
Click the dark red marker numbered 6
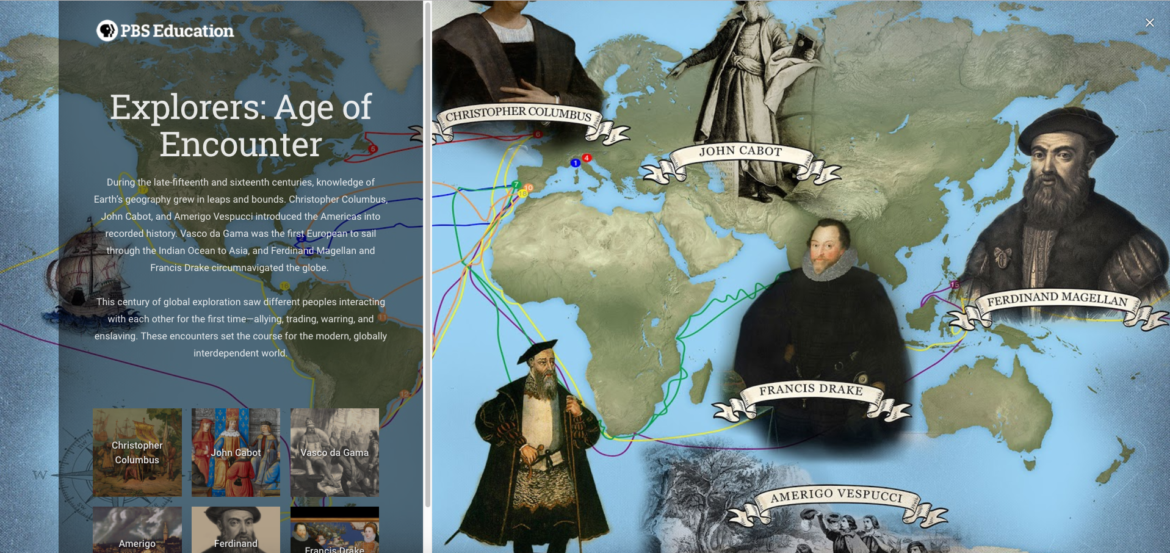click(538, 134)
